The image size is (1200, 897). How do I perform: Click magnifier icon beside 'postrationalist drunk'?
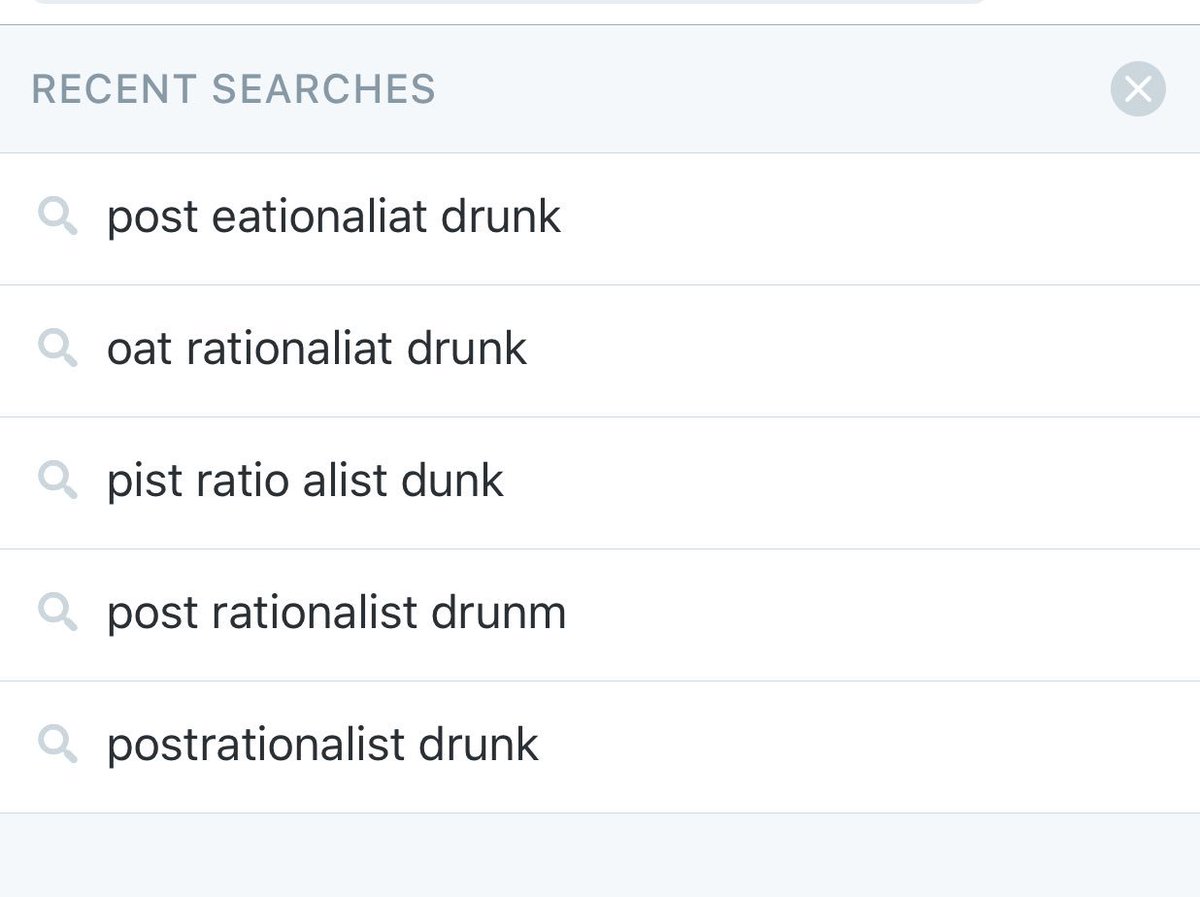click(57, 744)
